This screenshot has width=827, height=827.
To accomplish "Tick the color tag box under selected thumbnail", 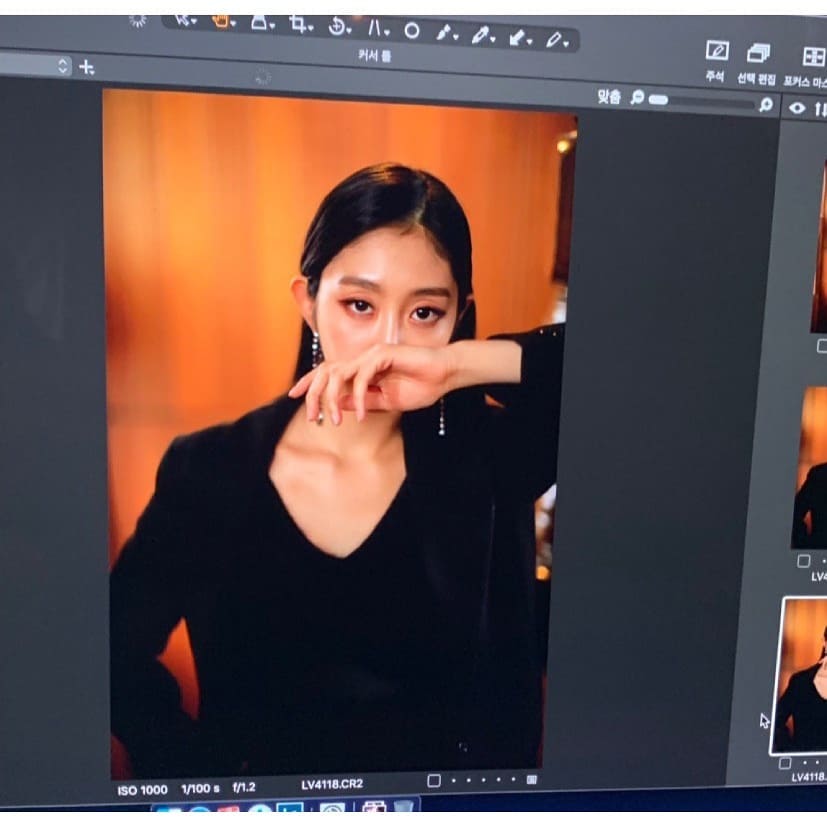I will tap(785, 763).
